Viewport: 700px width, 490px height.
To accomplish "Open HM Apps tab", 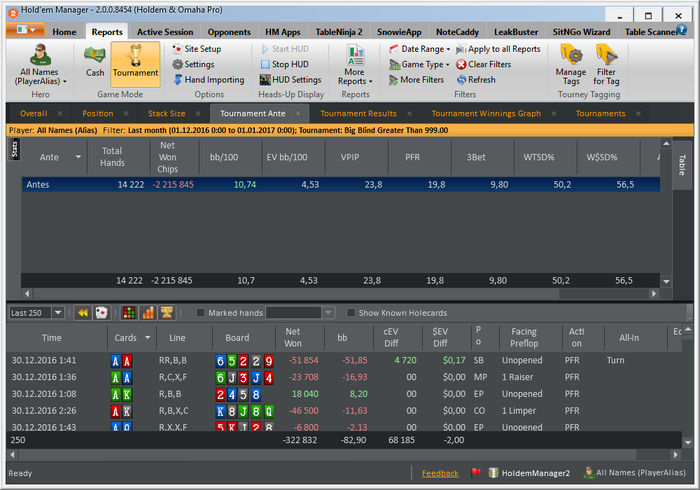I will [x=283, y=32].
